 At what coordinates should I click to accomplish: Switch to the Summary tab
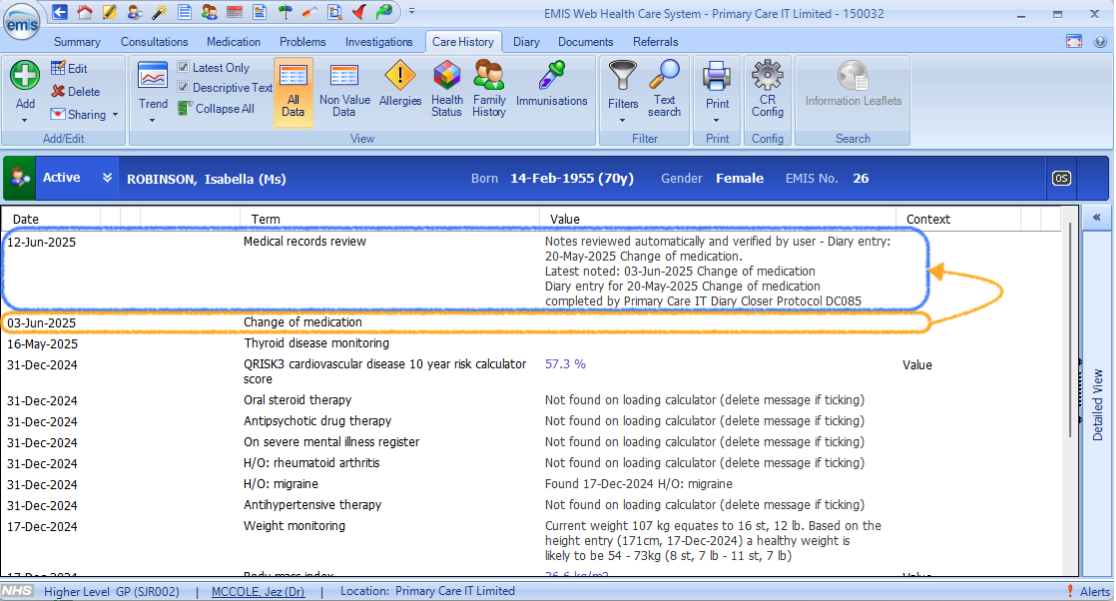click(77, 42)
